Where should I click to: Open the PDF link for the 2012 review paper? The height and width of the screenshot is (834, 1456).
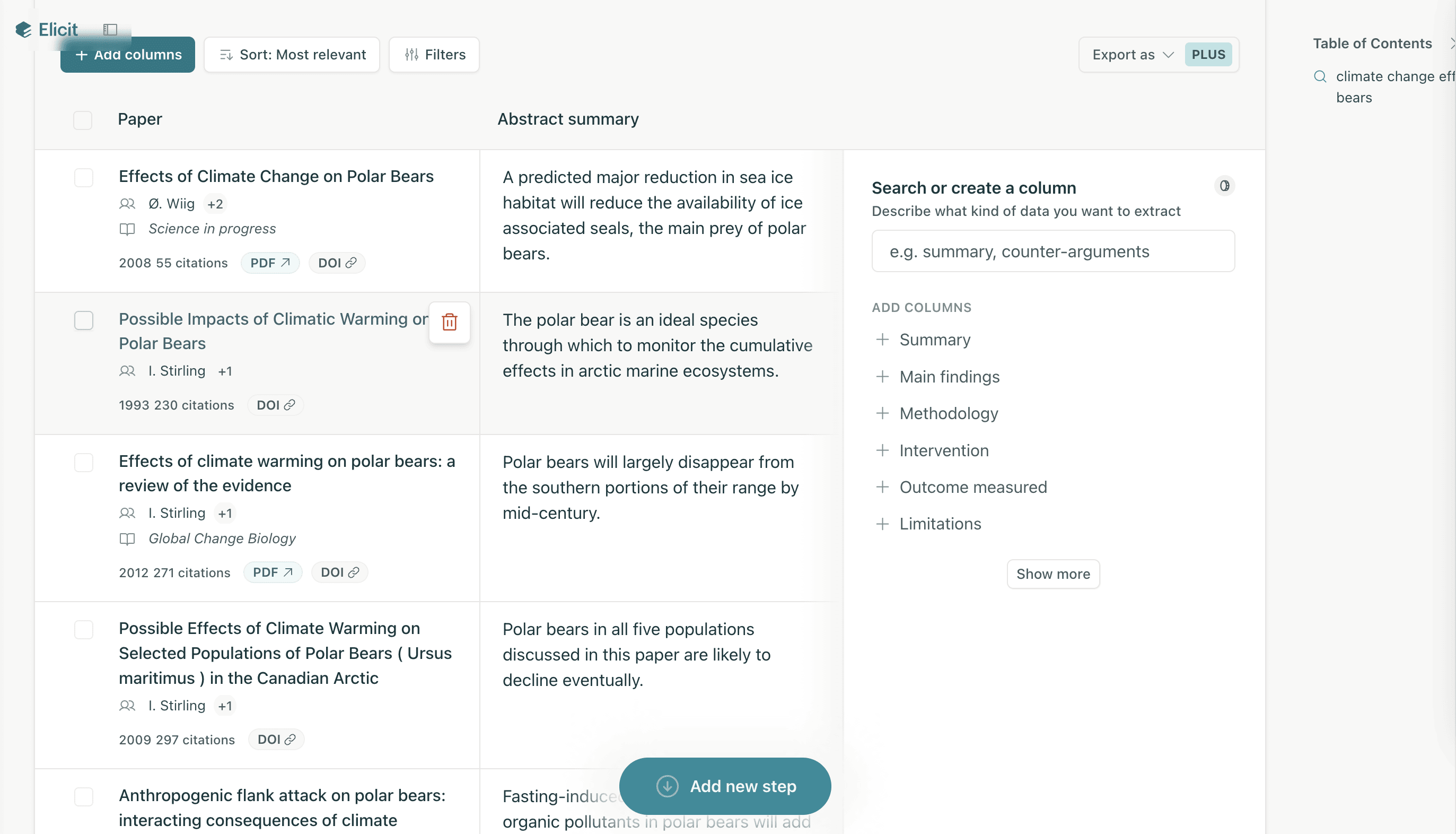pos(273,572)
